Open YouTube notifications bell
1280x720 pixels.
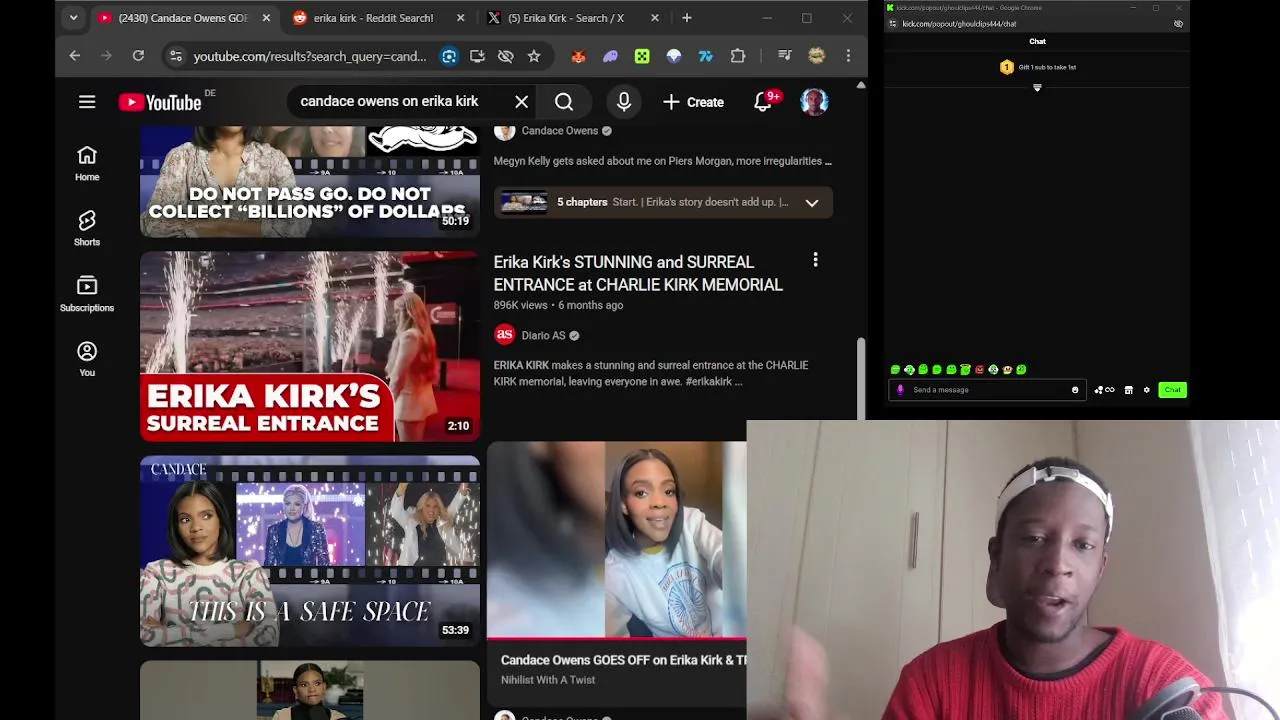click(x=763, y=102)
